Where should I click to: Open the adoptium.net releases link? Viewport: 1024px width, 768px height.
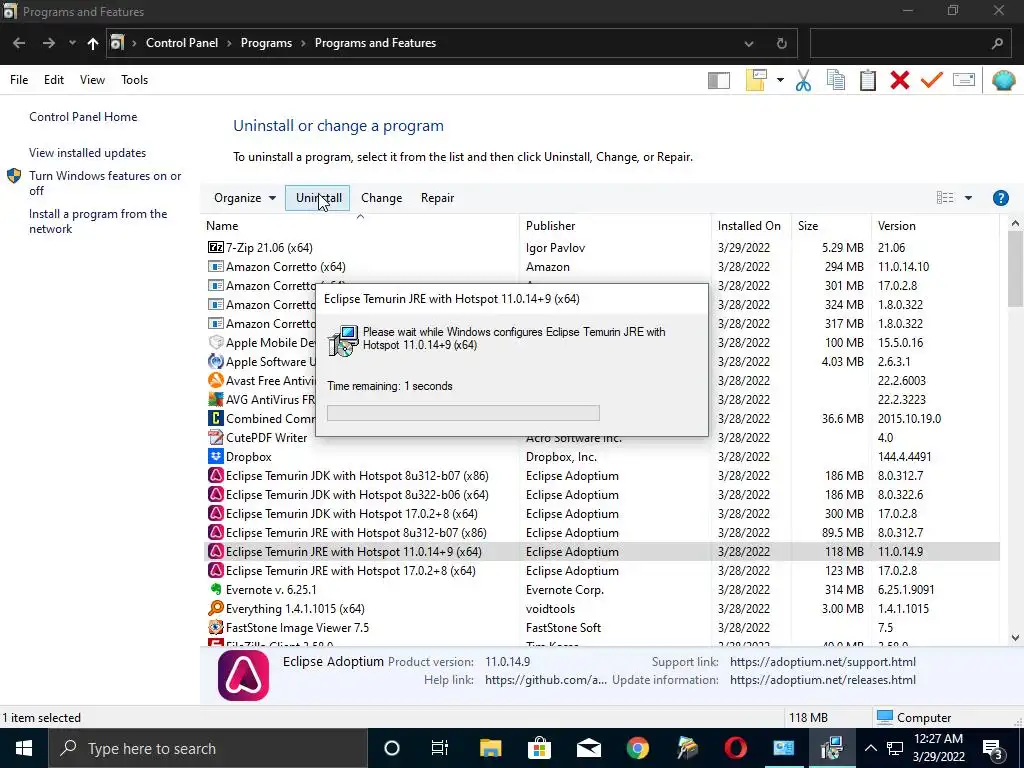click(823, 680)
